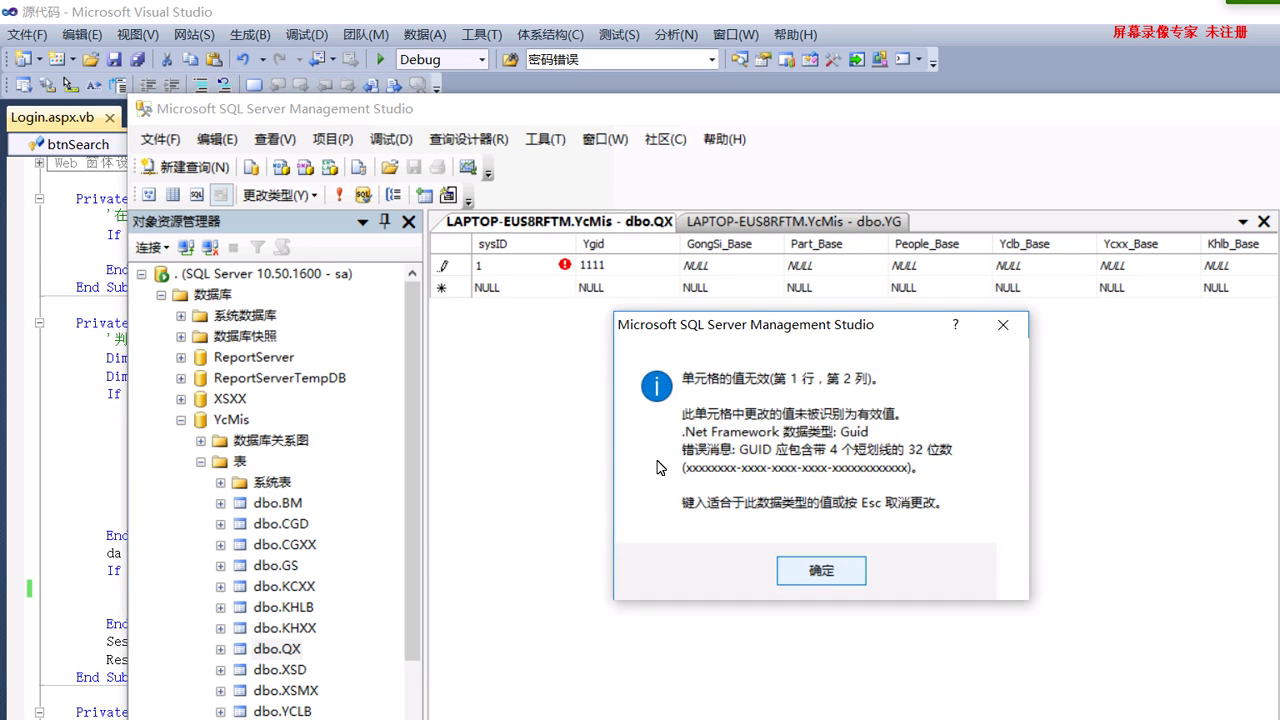
Task: Toggle the Show Results Pane icon
Action: point(221,195)
